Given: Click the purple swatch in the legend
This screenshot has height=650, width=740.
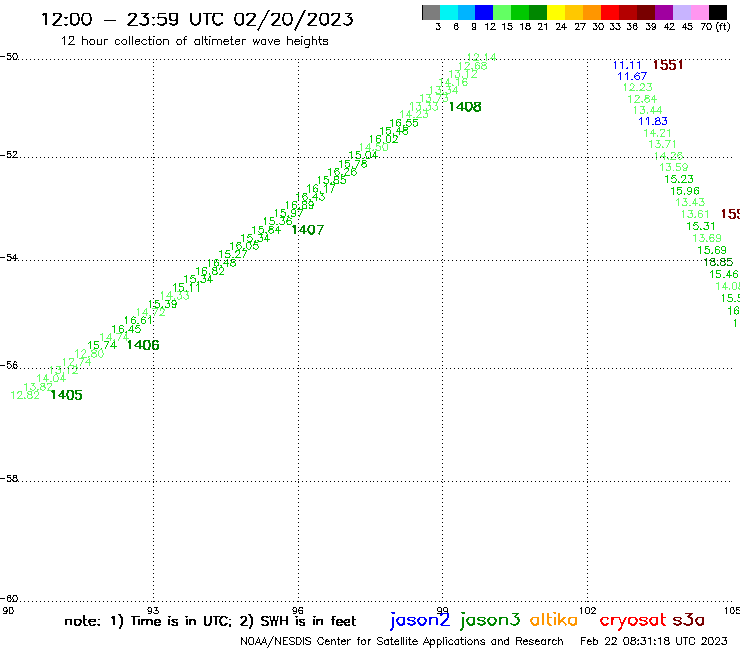Looking at the screenshot, I should pos(664,12).
